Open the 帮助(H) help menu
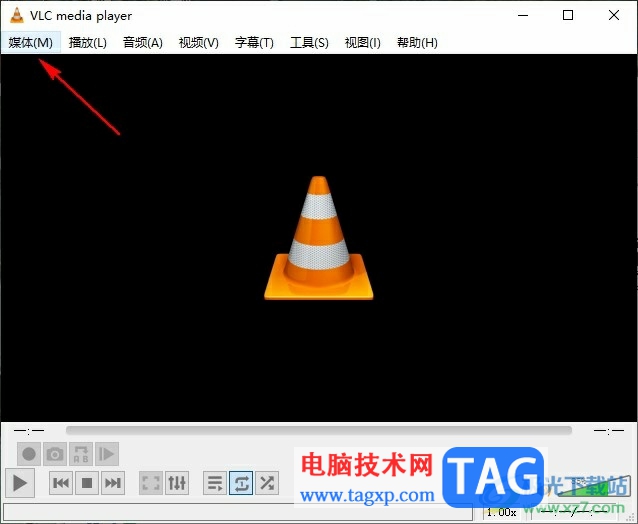This screenshot has width=638, height=524. 417,42
